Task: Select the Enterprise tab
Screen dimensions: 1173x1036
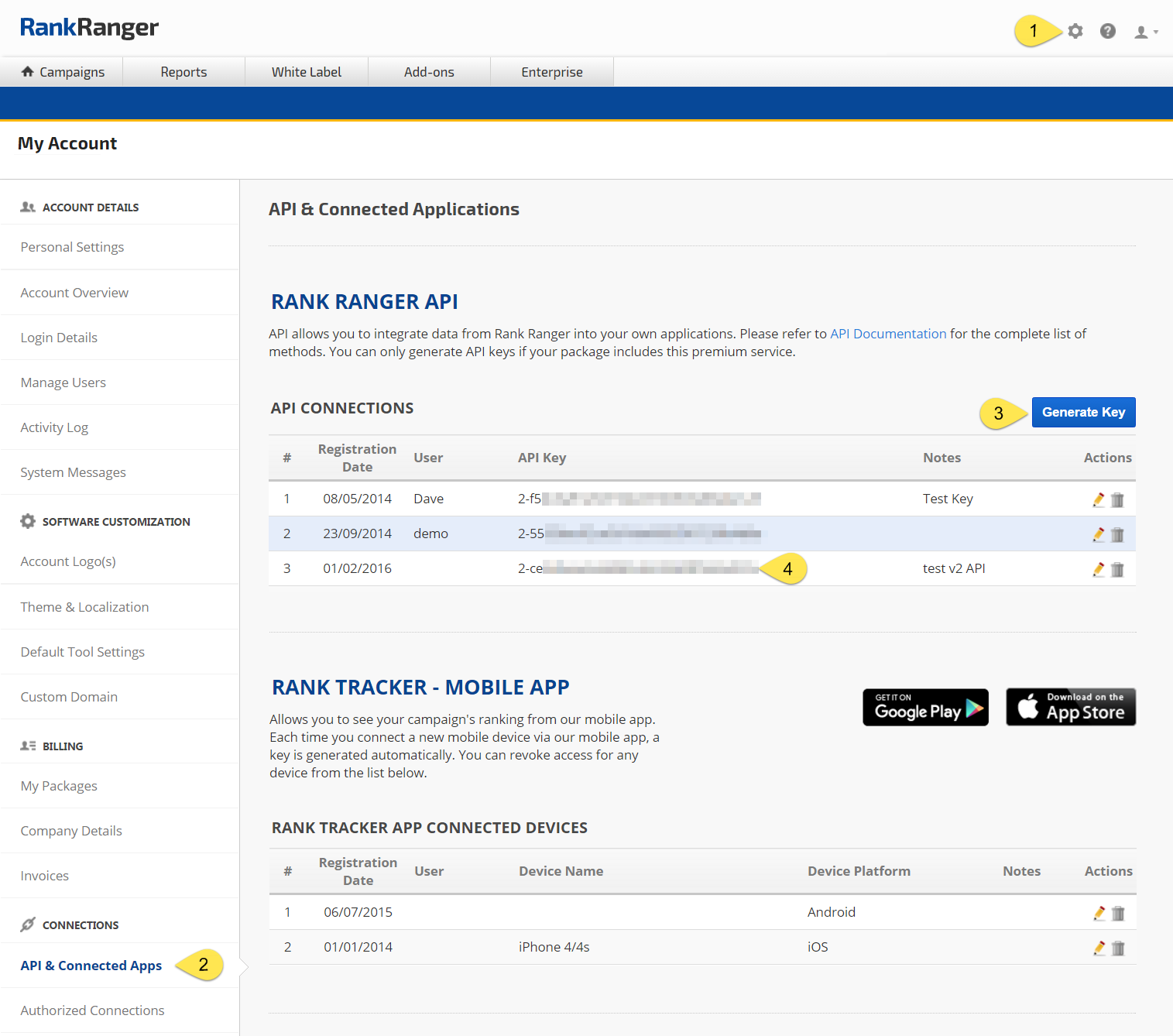Action: 551,72
